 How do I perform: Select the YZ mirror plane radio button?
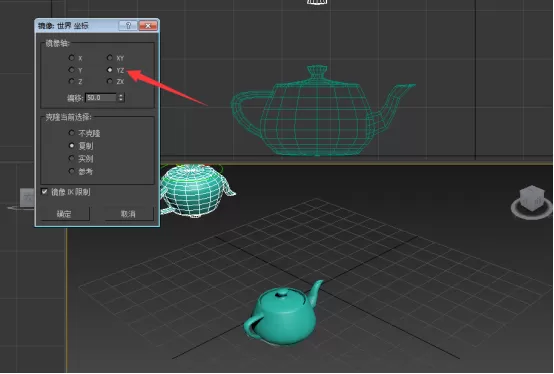tap(110, 70)
